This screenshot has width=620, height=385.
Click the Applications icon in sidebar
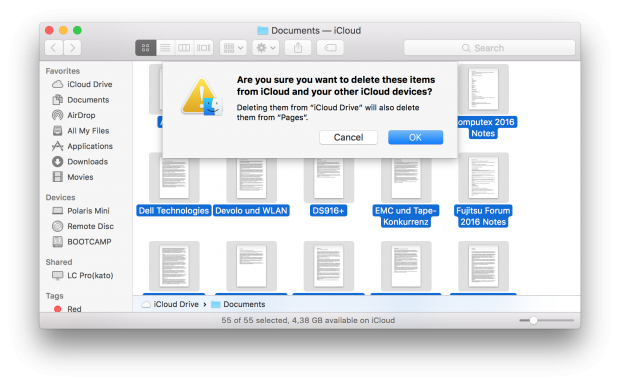point(58,146)
